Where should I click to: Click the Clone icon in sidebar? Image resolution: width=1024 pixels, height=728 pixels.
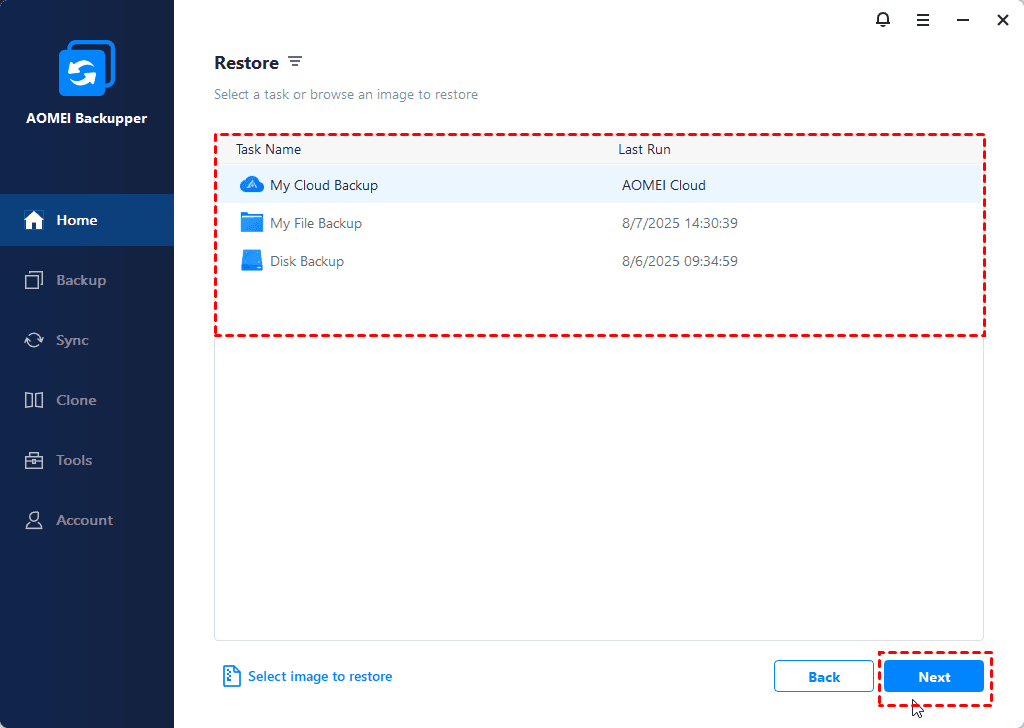(x=34, y=400)
